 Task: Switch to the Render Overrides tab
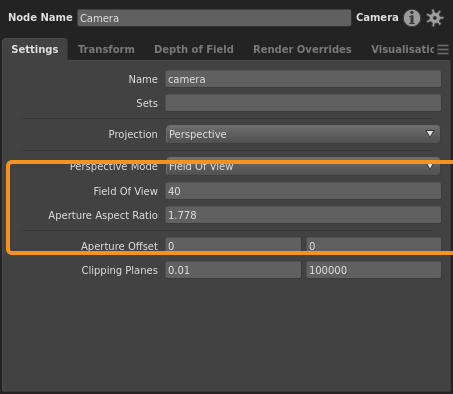point(302,49)
